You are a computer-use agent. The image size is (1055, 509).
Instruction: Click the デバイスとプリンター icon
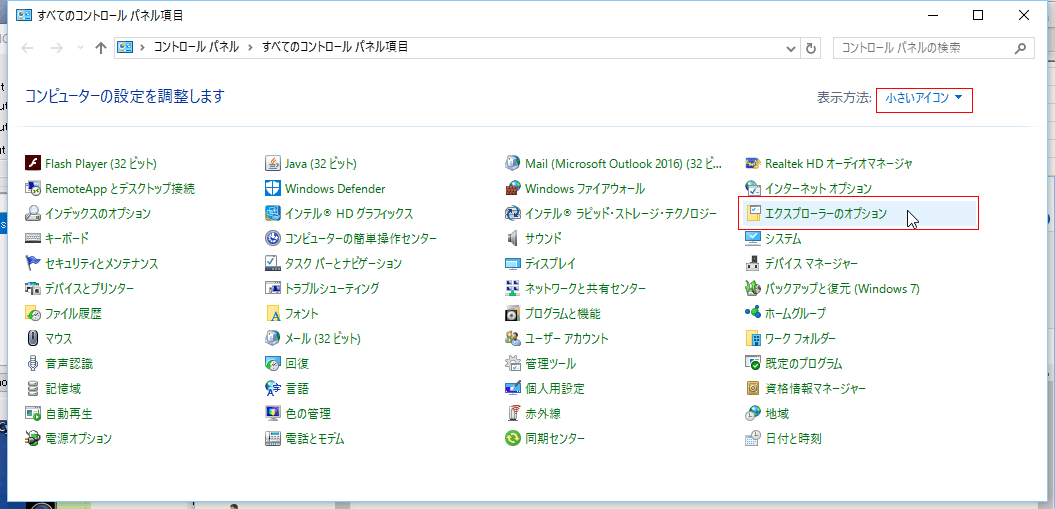(33, 288)
